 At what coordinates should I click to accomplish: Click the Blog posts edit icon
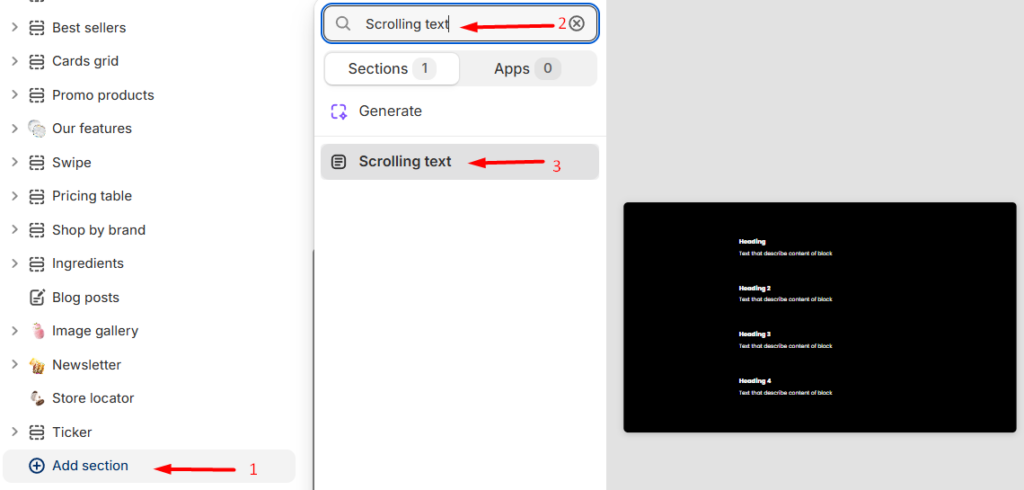[x=37, y=297]
